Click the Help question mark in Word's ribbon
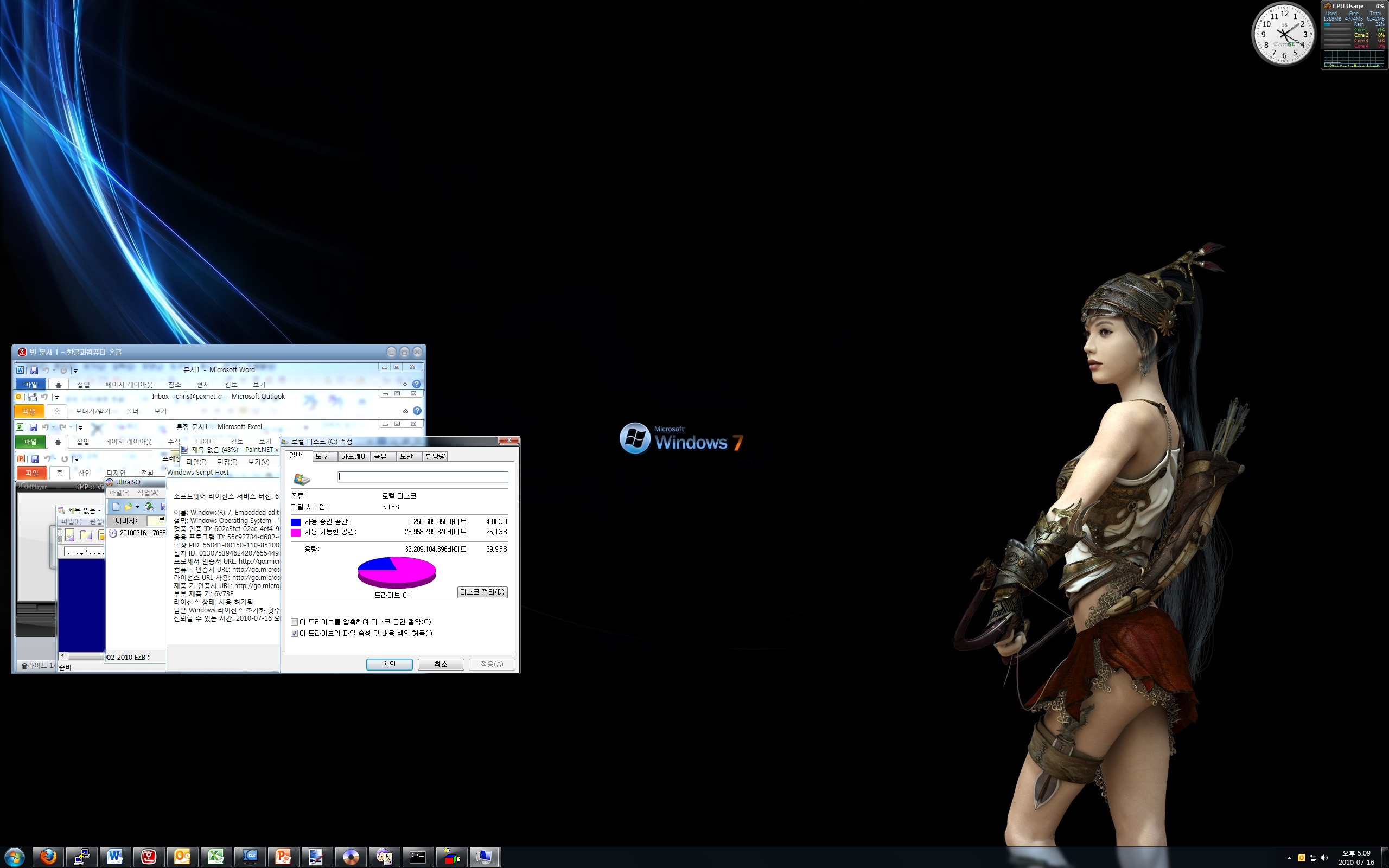This screenshot has height=868, width=1389. (417, 384)
